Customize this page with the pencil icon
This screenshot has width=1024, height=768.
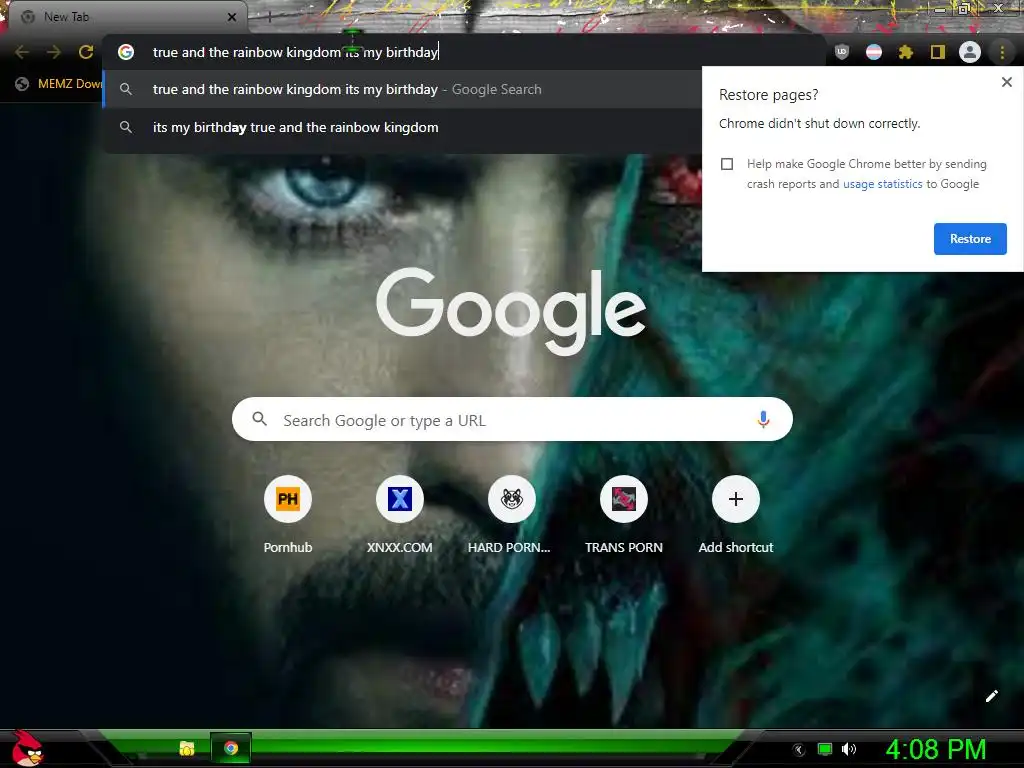pyautogui.click(x=991, y=696)
